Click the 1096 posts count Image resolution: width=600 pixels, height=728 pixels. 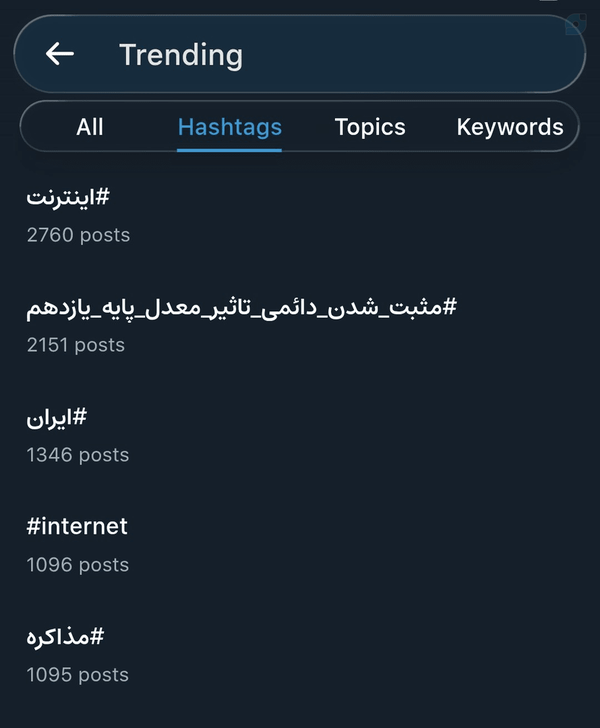coord(78,565)
